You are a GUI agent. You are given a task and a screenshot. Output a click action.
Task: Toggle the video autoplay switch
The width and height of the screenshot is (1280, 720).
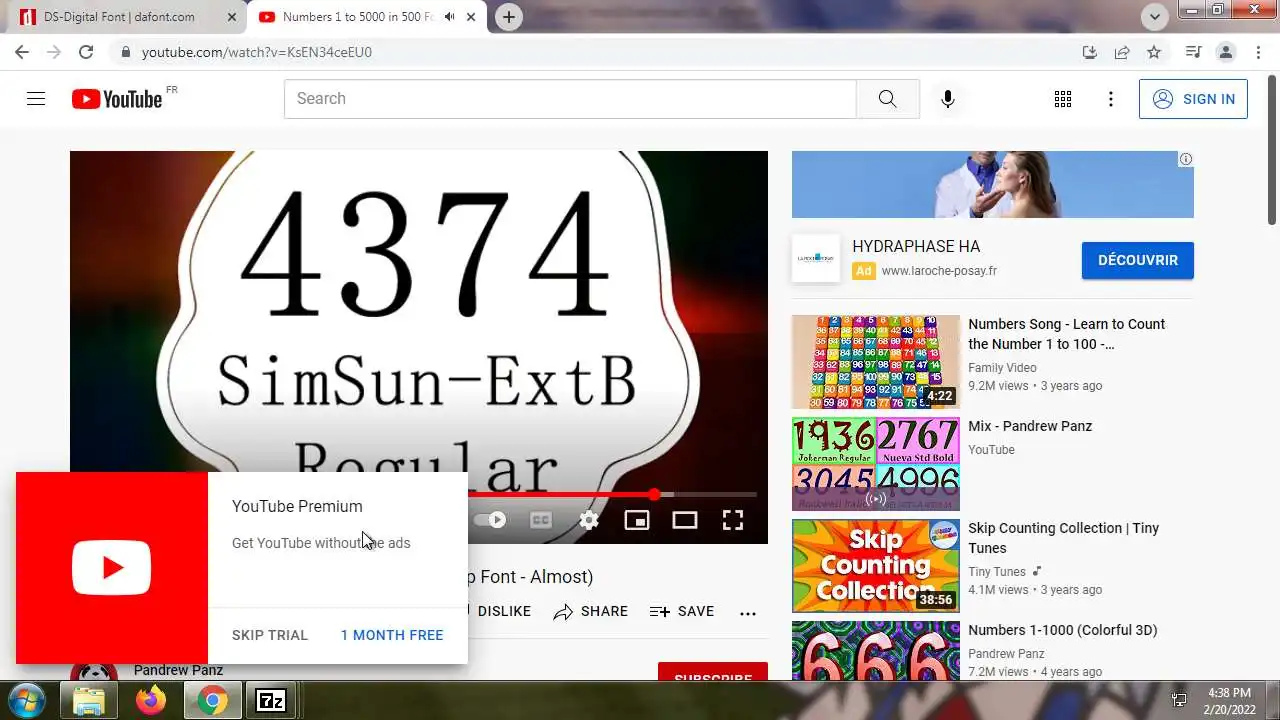[490, 520]
